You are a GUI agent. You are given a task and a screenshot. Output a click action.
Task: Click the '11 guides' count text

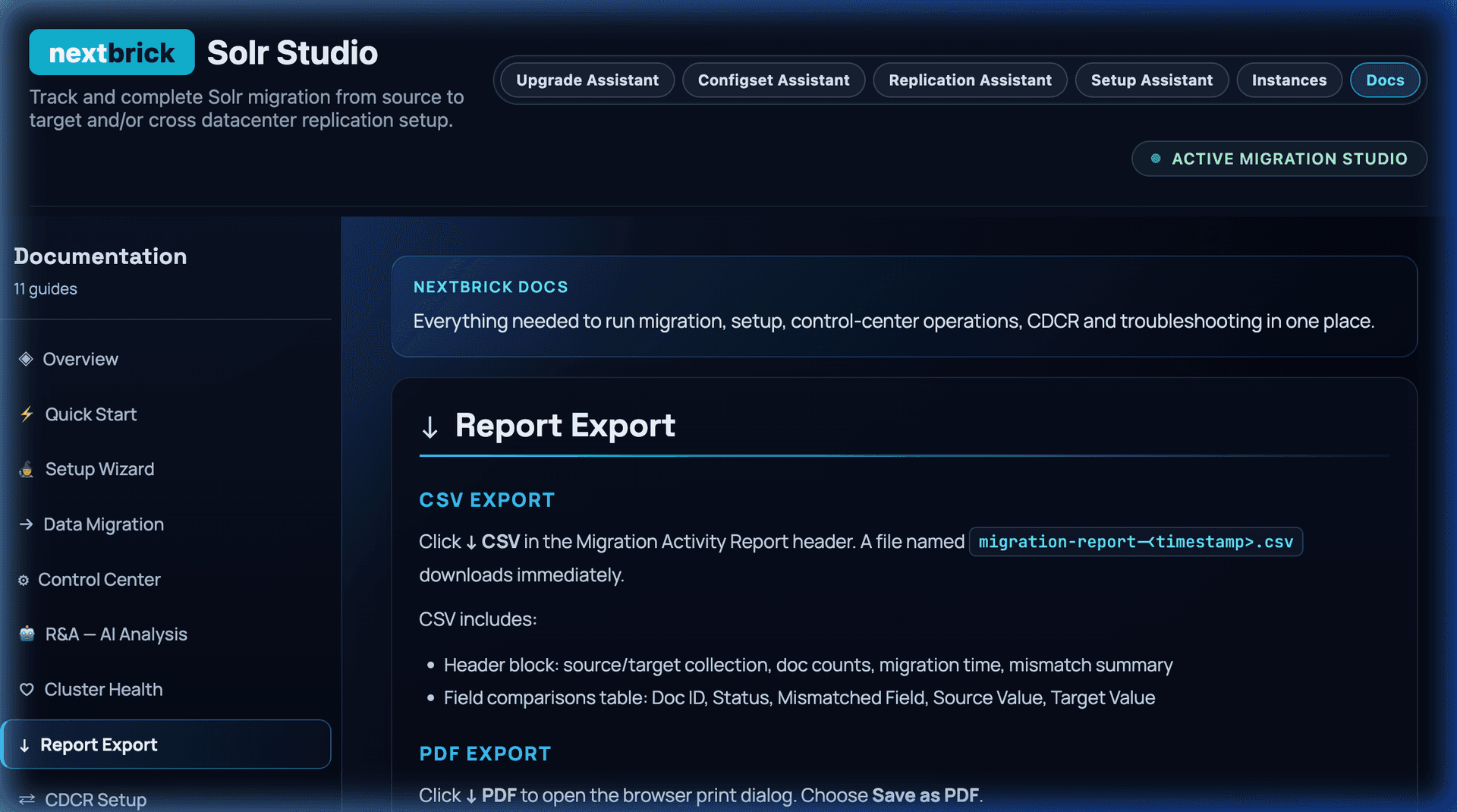coord(46,289)
